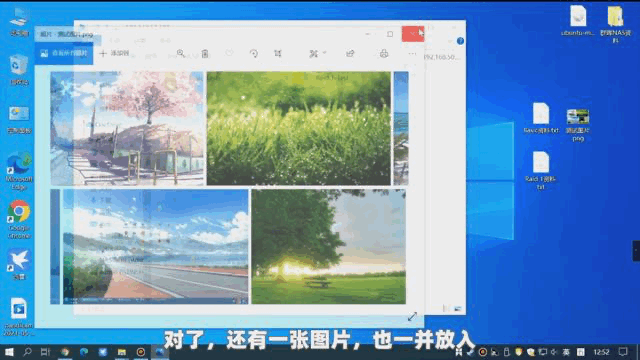Open the ubuntu file on the desktop
Image resolution: width=640 pixels, height=360 pixels.
coord(578,21)
